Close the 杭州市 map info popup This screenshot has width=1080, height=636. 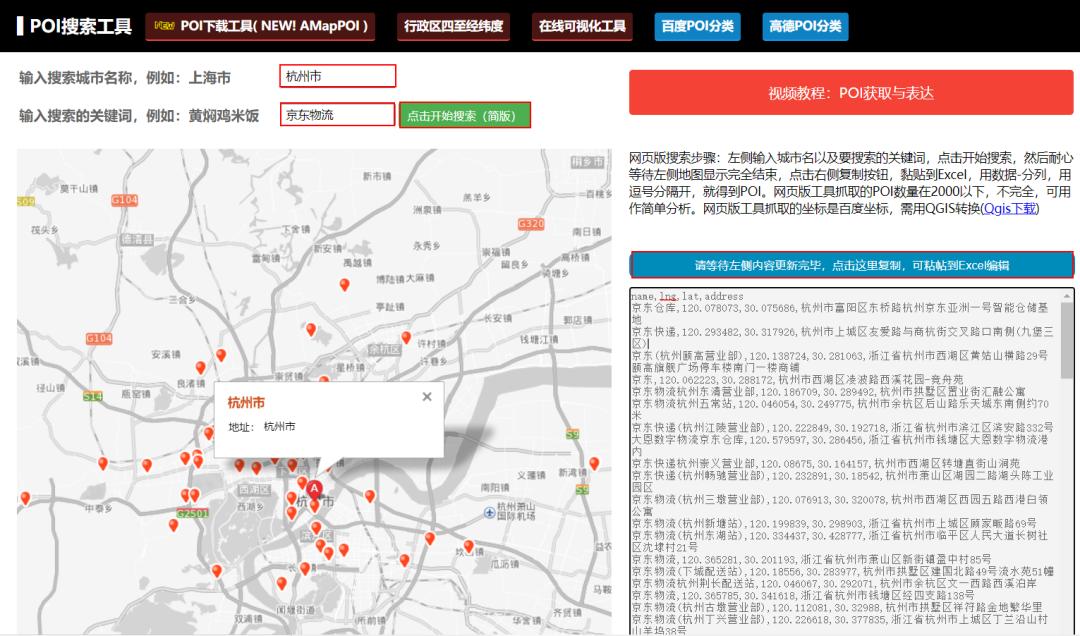(426, 396)
